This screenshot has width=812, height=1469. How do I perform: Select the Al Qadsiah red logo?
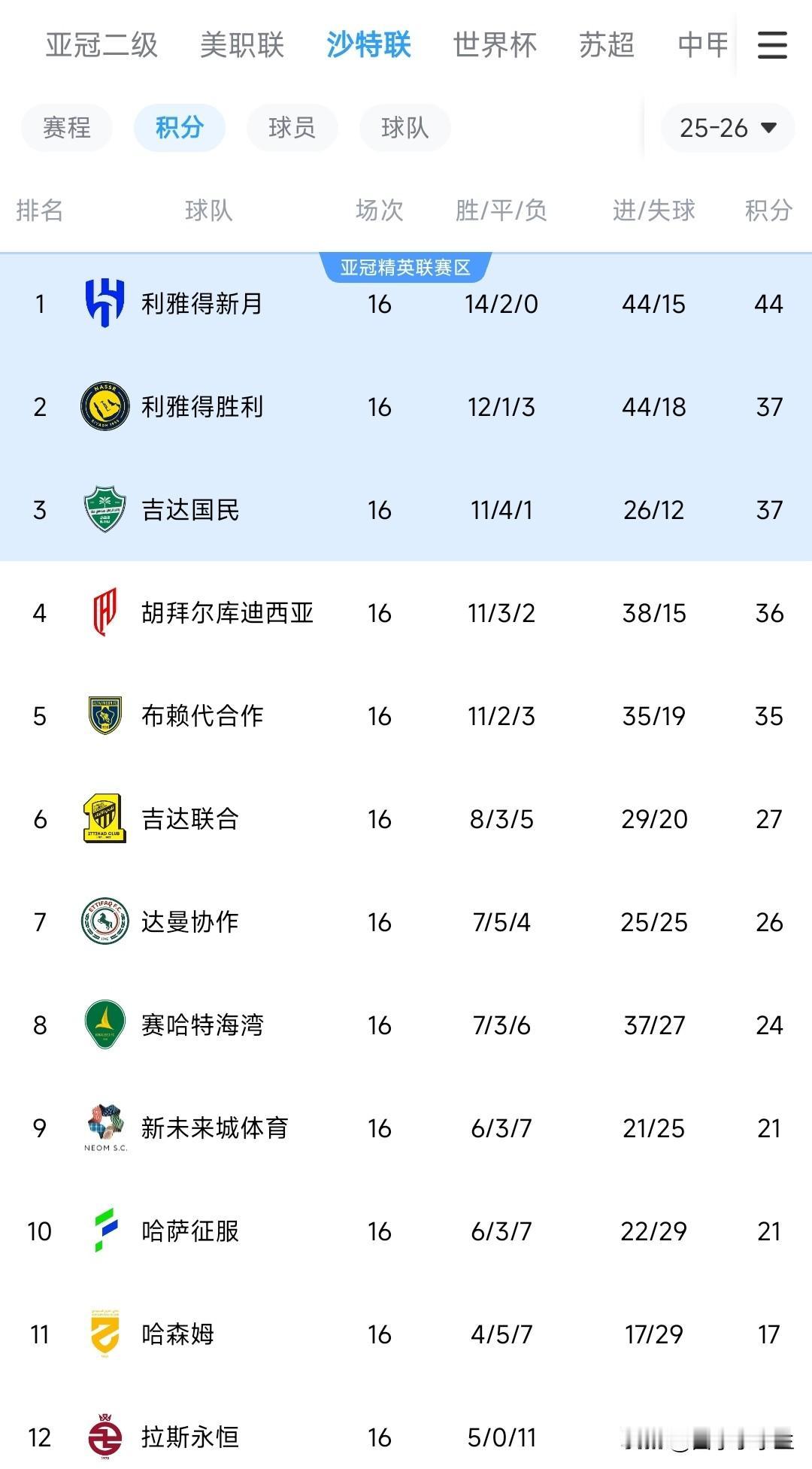(x=105, y=612)
